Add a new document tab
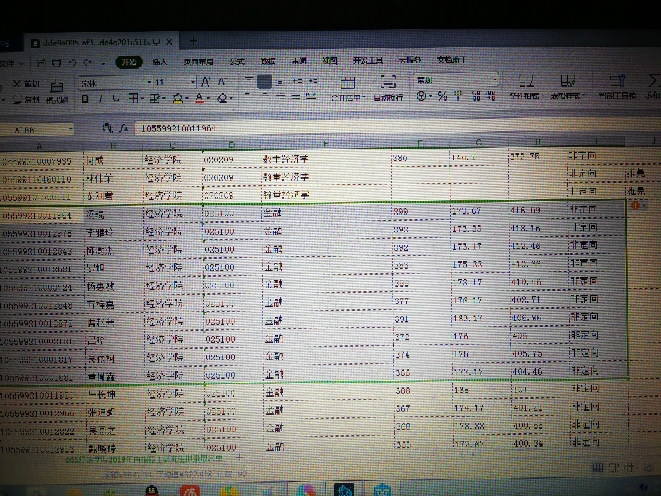Viewport: 661px width, 496px height. pyautogui.click(x=193, y=41)
